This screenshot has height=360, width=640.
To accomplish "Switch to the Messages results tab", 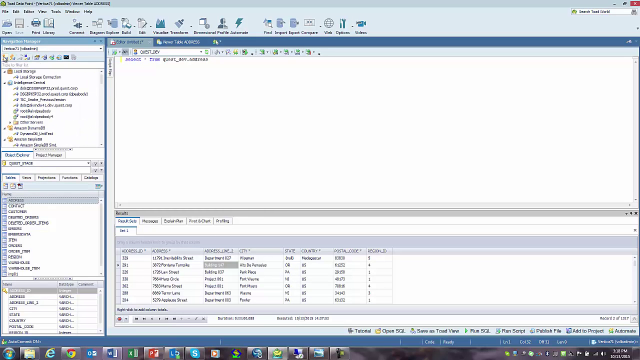I will [150, 221].
